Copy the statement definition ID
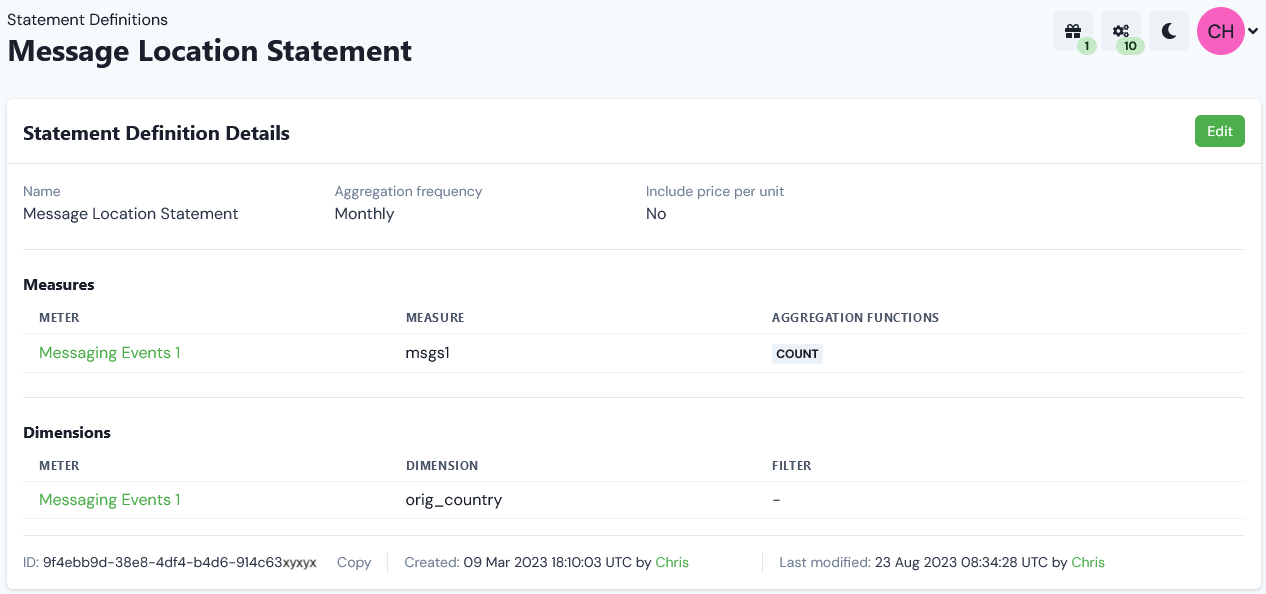 pos(353,562)
